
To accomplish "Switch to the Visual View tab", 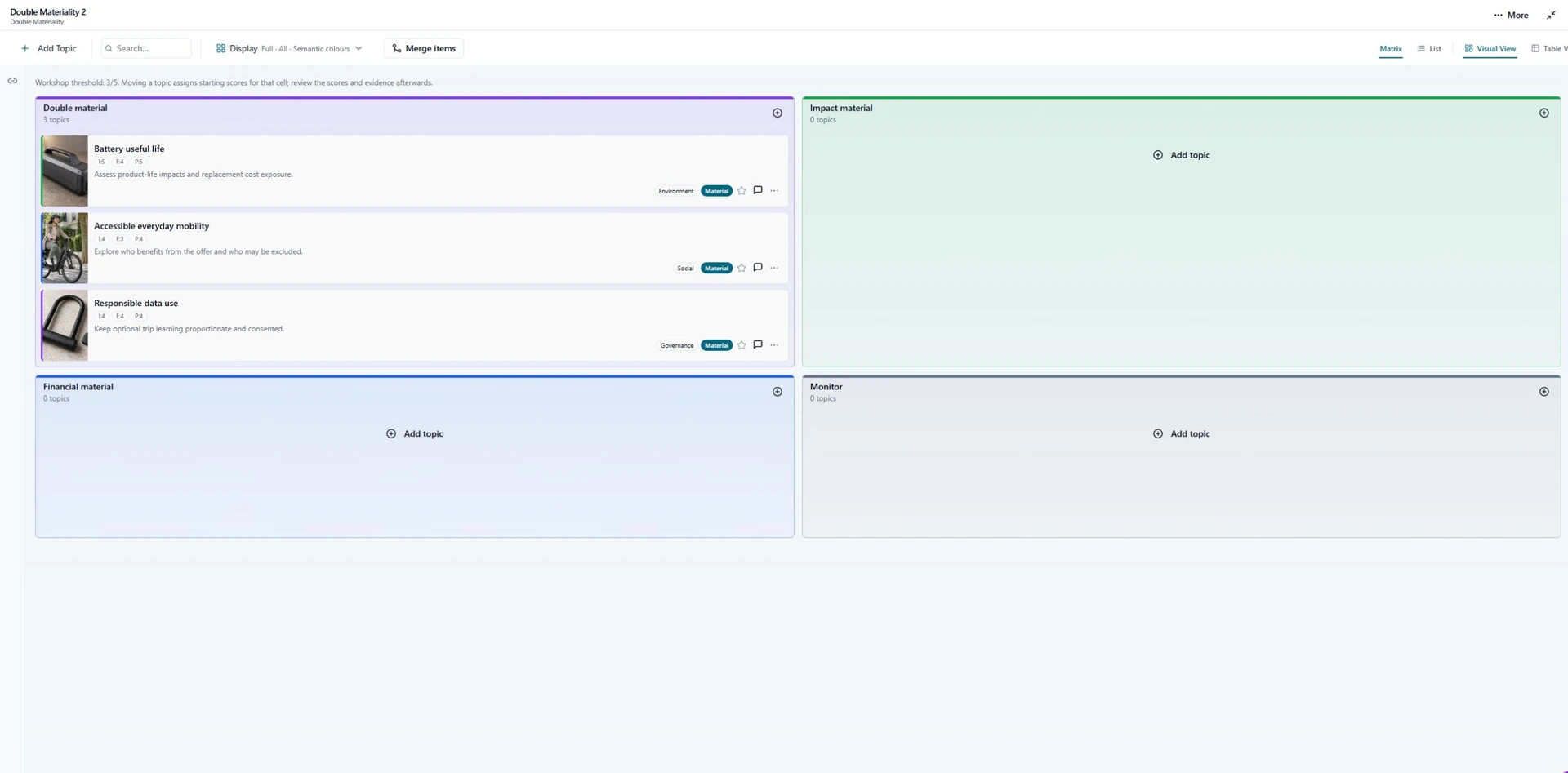I will point(1490,49).
